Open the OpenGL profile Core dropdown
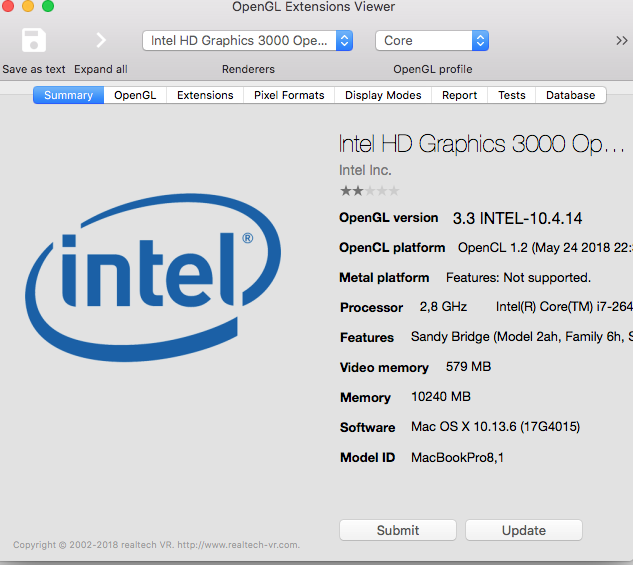The height and width of the screenshot is (565, 633). click(432, 41)
